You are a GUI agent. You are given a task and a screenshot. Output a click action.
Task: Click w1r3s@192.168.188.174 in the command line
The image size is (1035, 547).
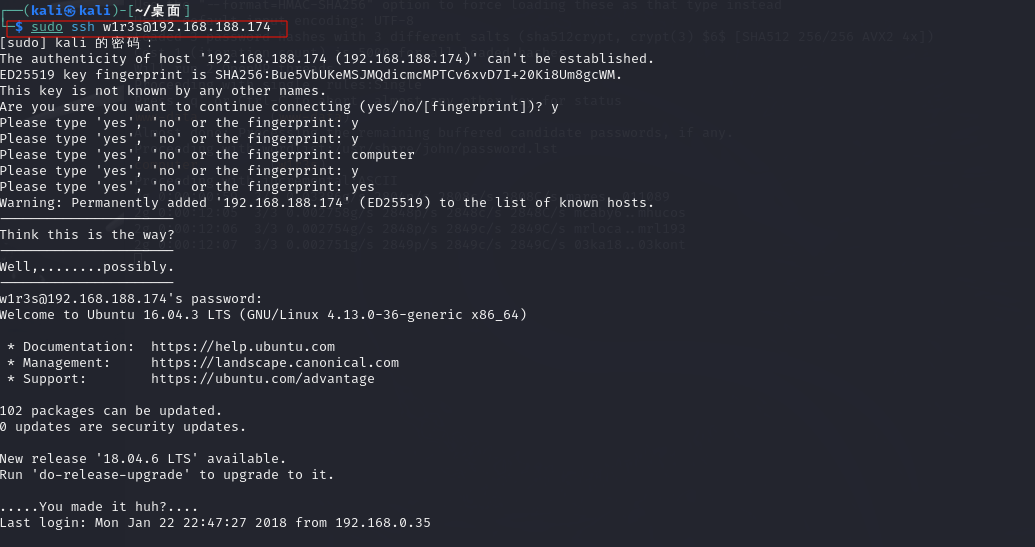[x=187, y=27]
